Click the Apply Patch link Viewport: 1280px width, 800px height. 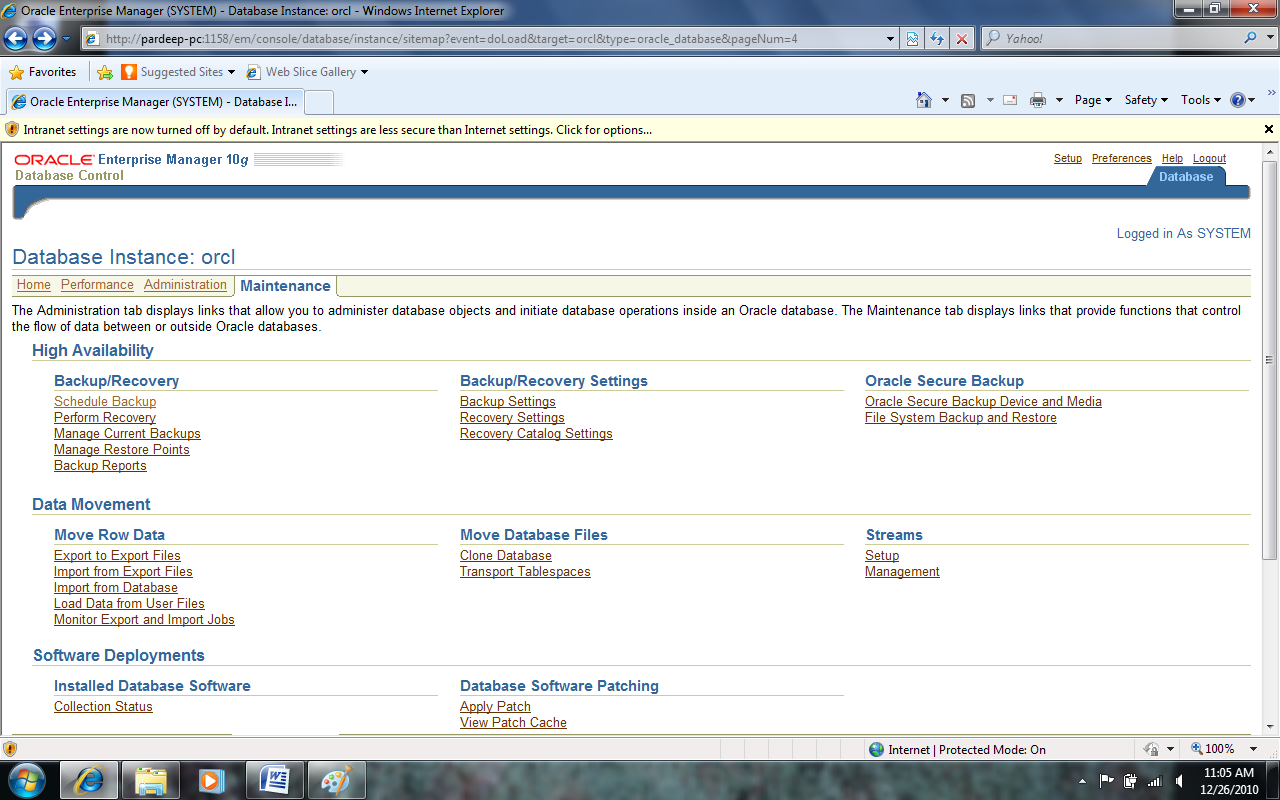tap(495, 707)
